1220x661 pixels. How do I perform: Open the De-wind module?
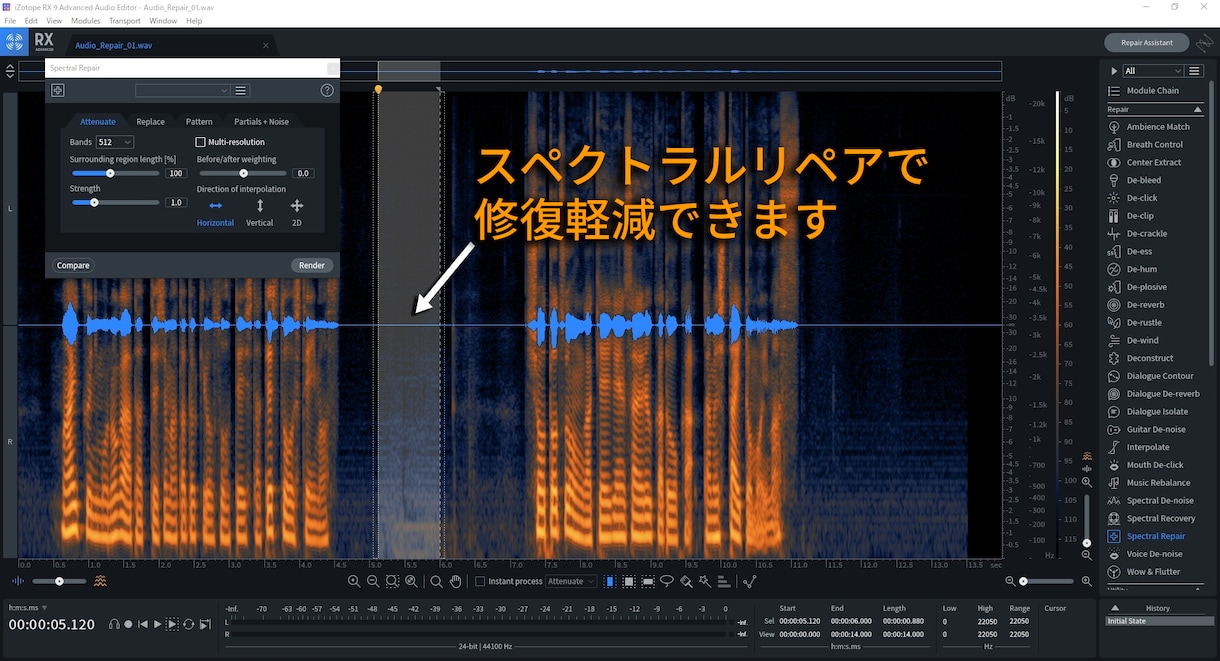point(1155,340)
